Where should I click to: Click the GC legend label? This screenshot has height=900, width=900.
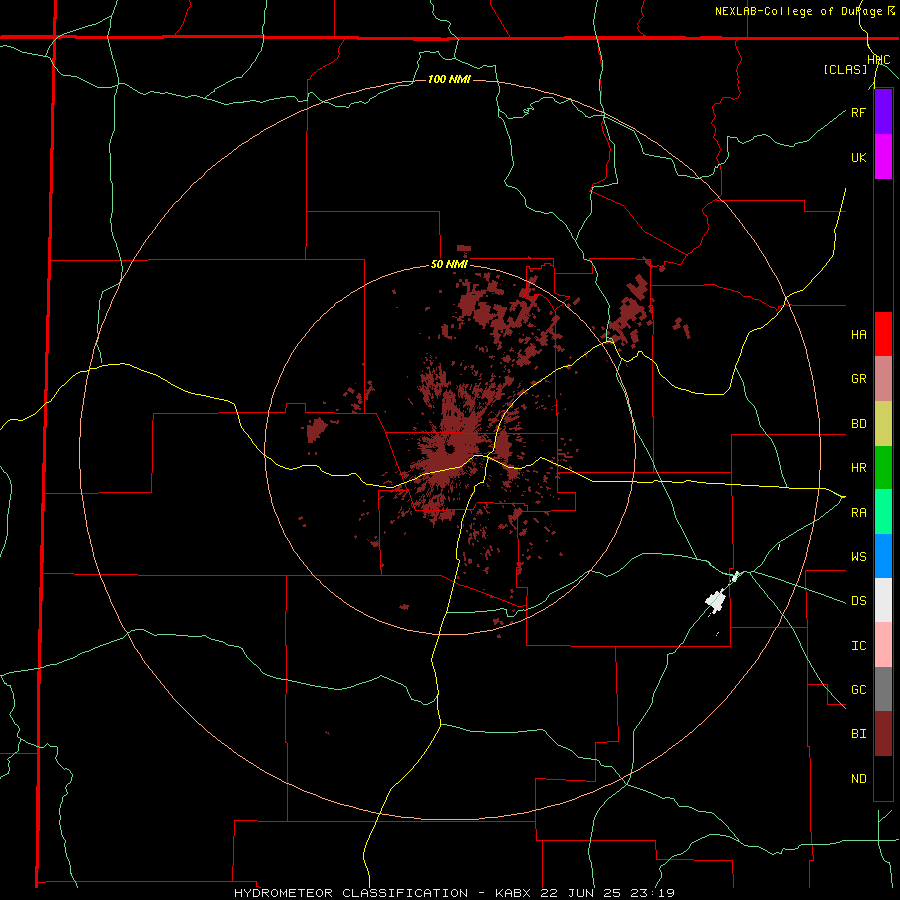(858, 690)
